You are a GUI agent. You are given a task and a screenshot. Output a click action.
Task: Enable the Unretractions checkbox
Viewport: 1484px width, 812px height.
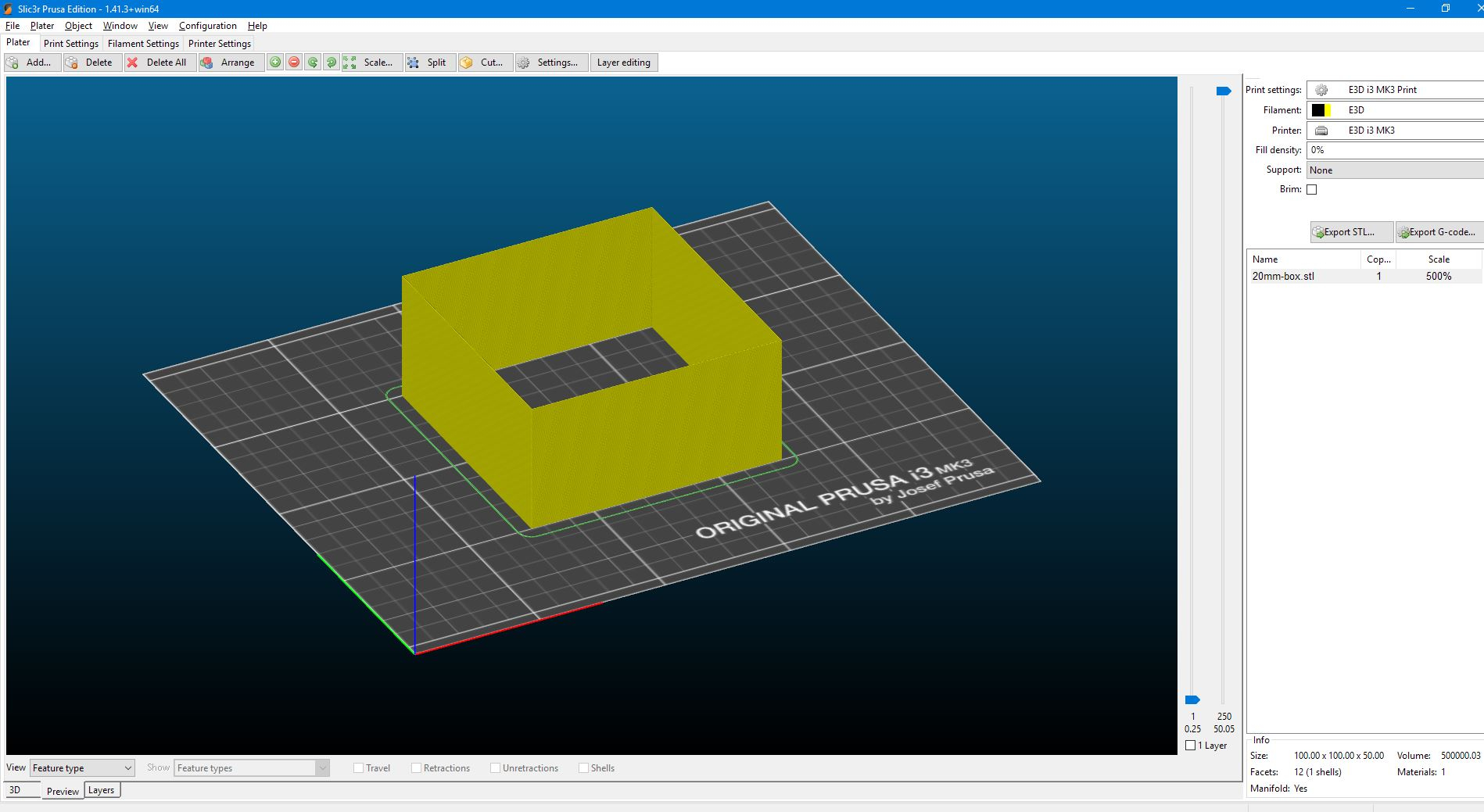pyautogui.click(x=496, y=768)
